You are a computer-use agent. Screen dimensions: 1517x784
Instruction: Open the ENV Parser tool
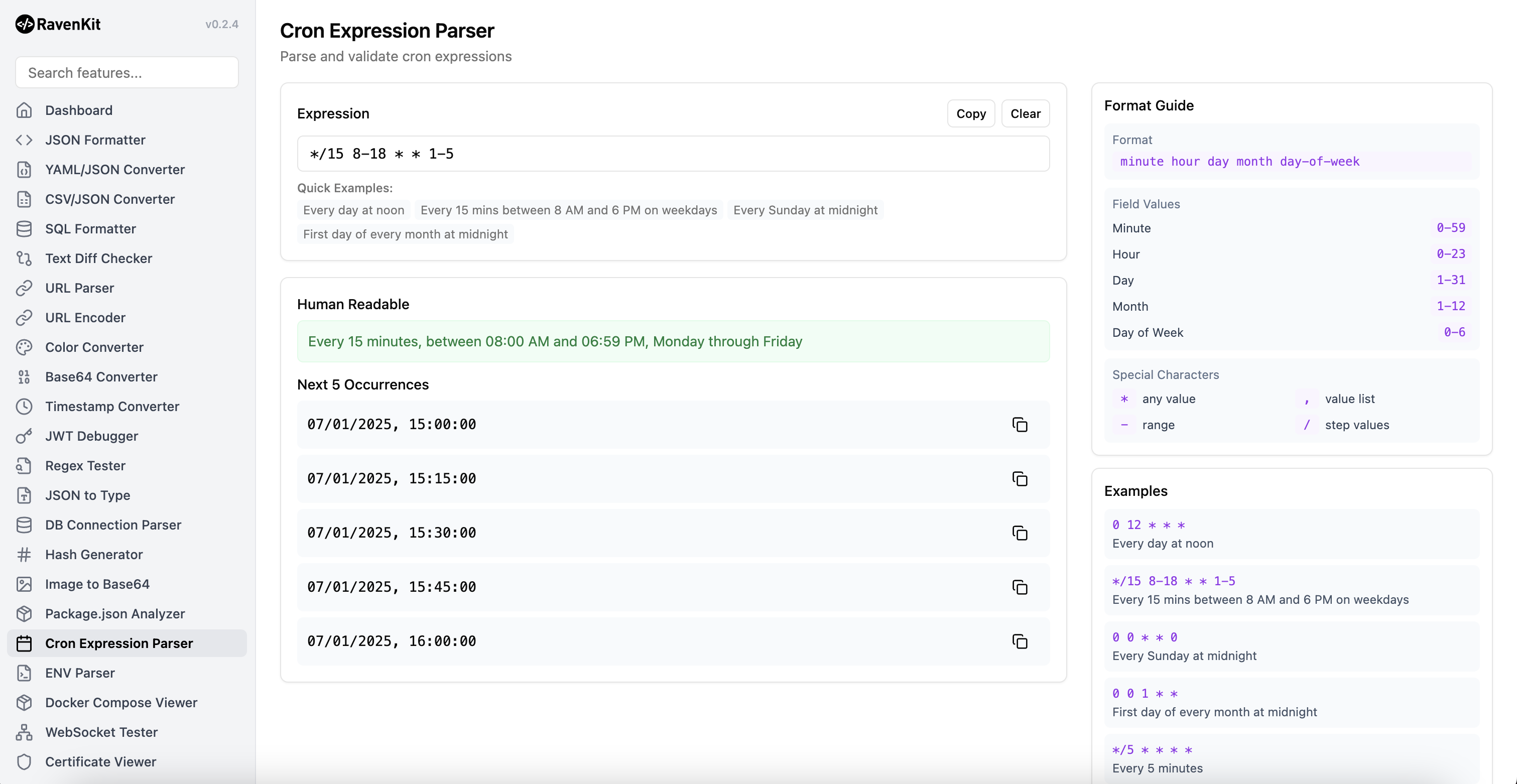[79, 673]
